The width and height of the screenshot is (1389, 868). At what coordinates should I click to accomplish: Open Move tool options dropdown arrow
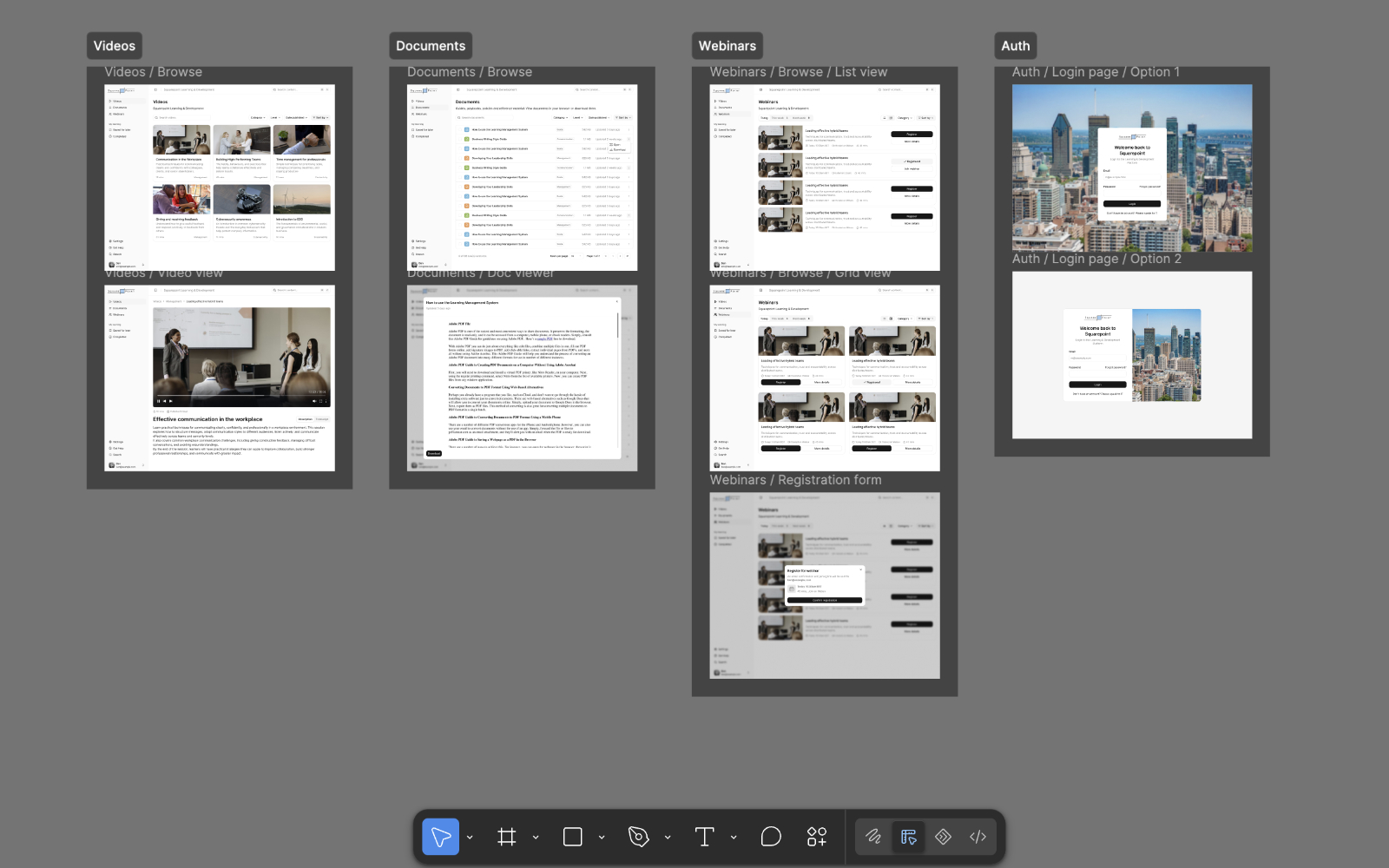click(x=470, y=838)
